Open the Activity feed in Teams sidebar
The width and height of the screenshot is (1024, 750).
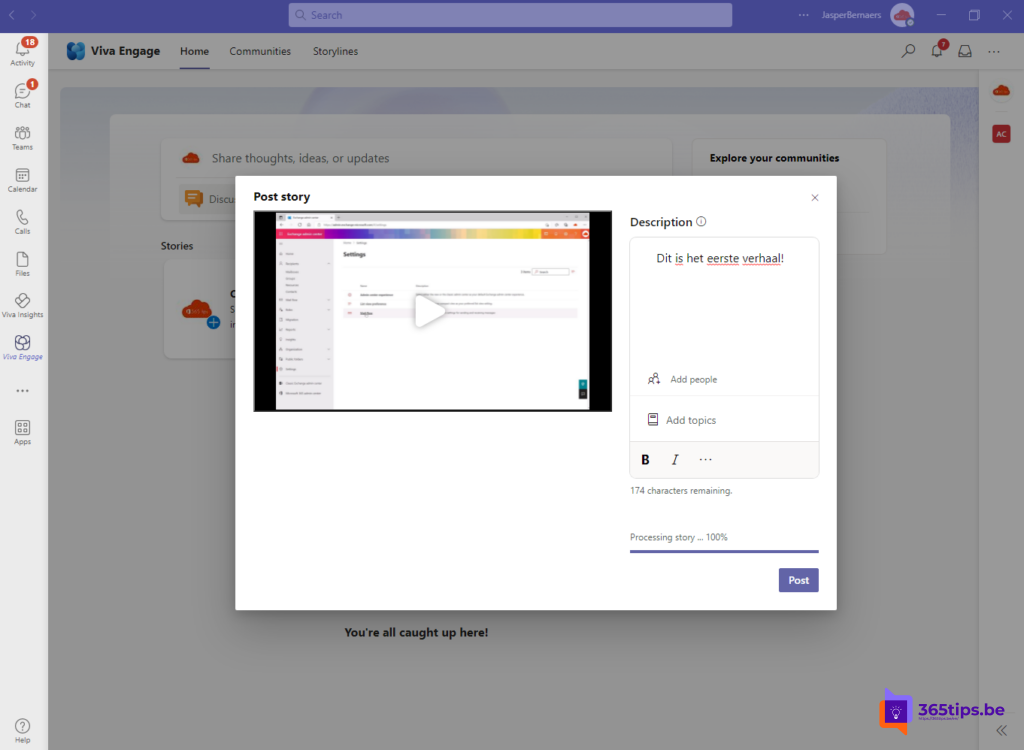(22, 52)
